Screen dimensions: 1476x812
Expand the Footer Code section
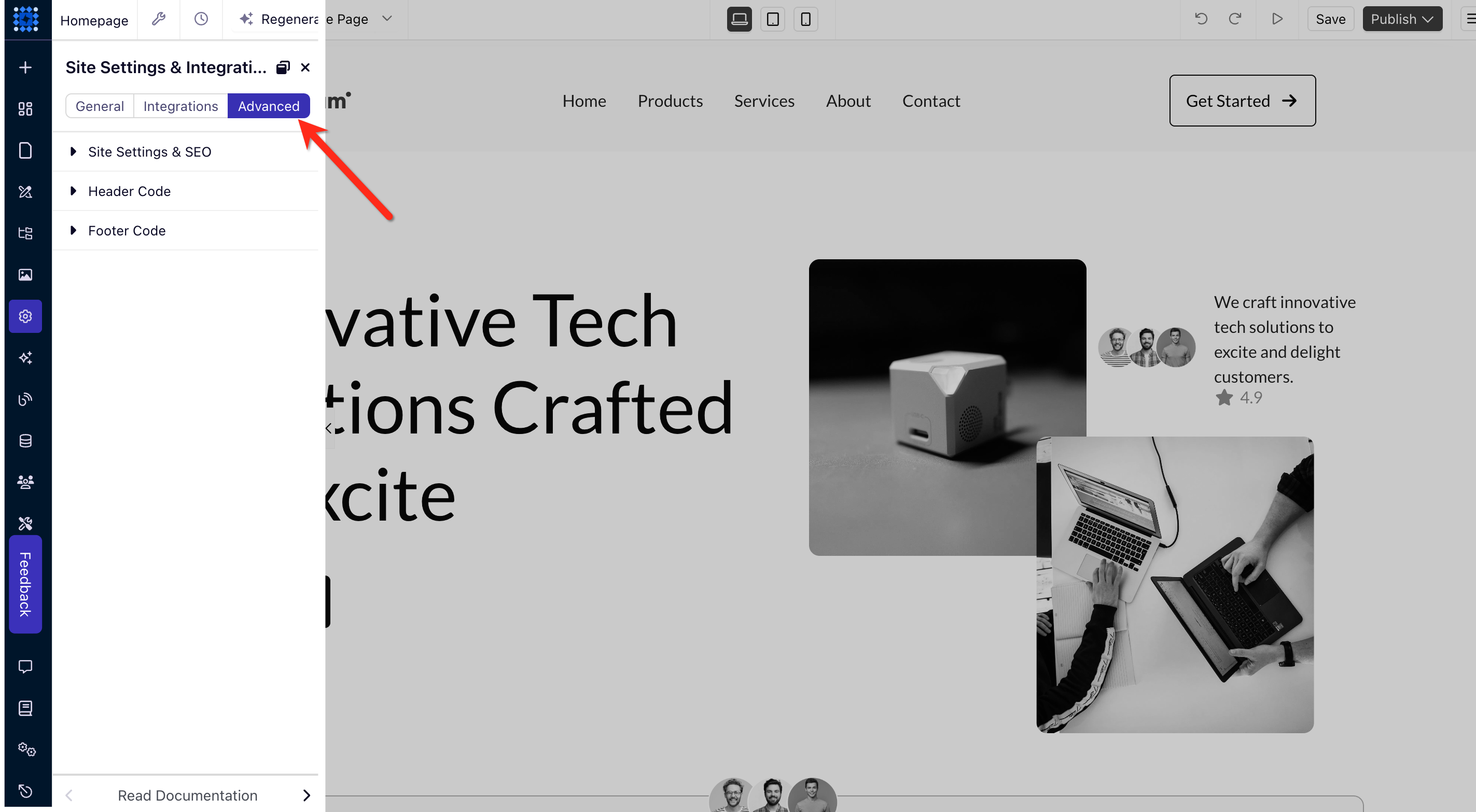coord(127,230)
